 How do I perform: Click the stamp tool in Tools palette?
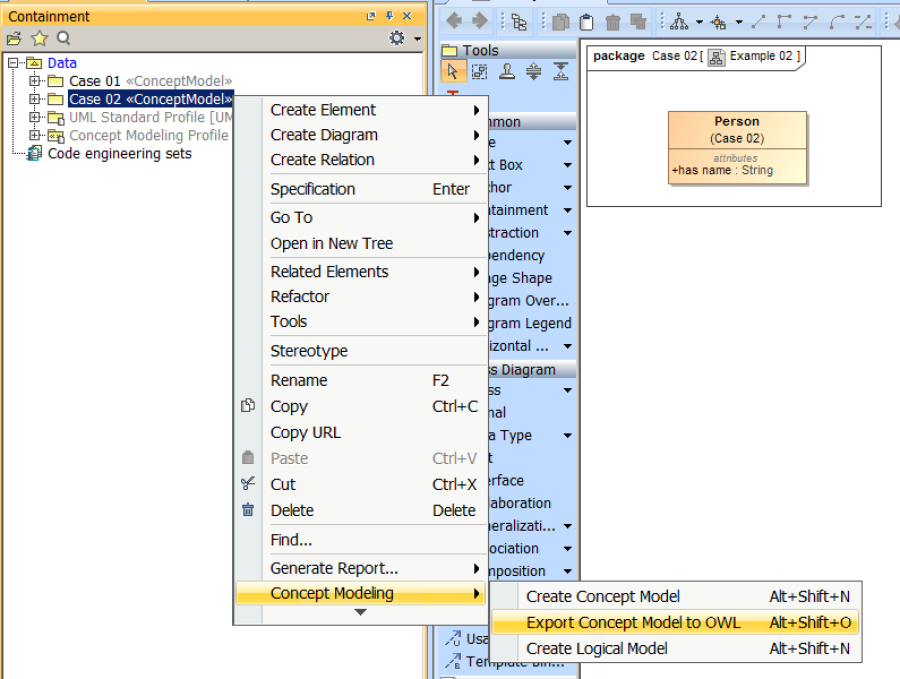point(507,71)
